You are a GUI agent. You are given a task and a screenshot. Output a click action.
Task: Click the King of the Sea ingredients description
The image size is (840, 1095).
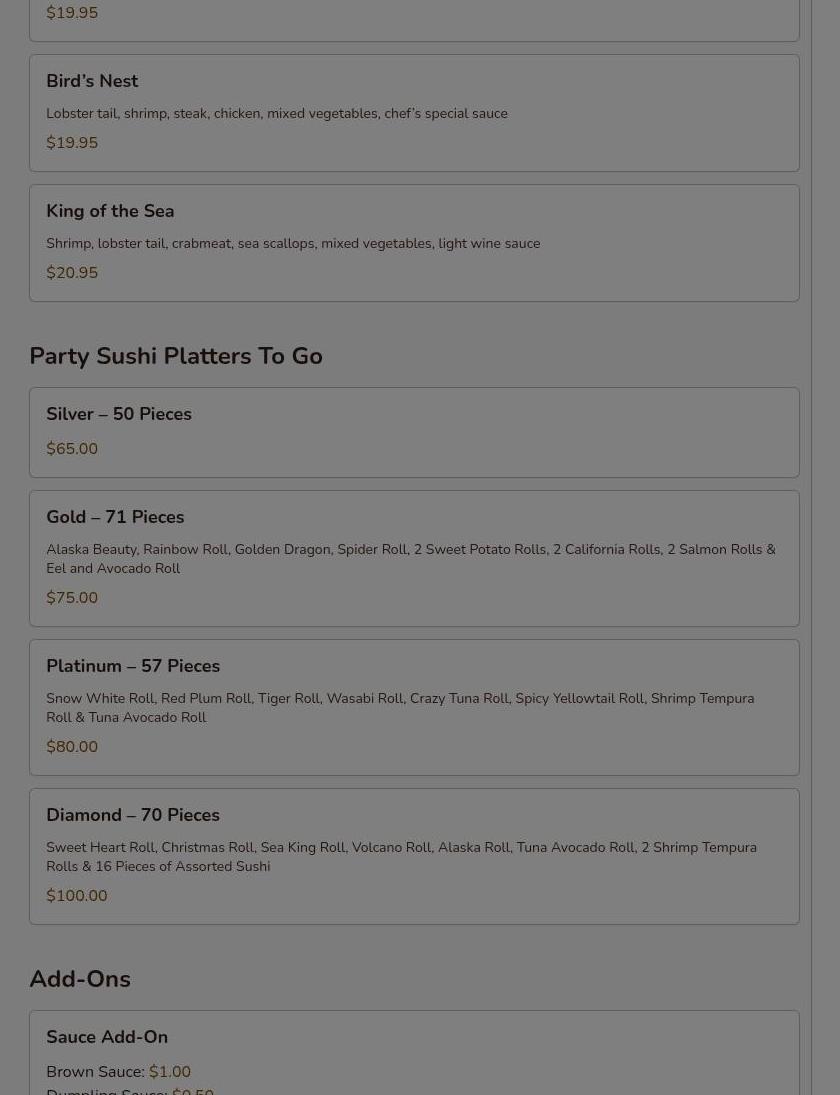(293, 243)
